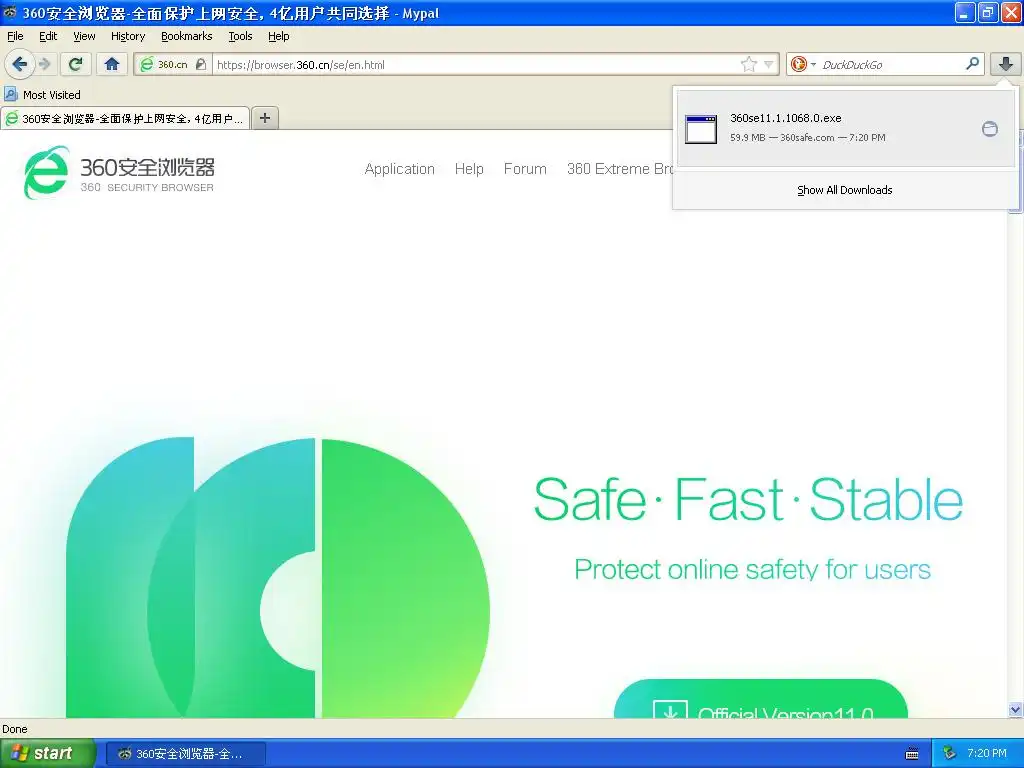Click the search magnifier icon
Viewport: 1024px width, 768px height.
(x=972, y=64)
